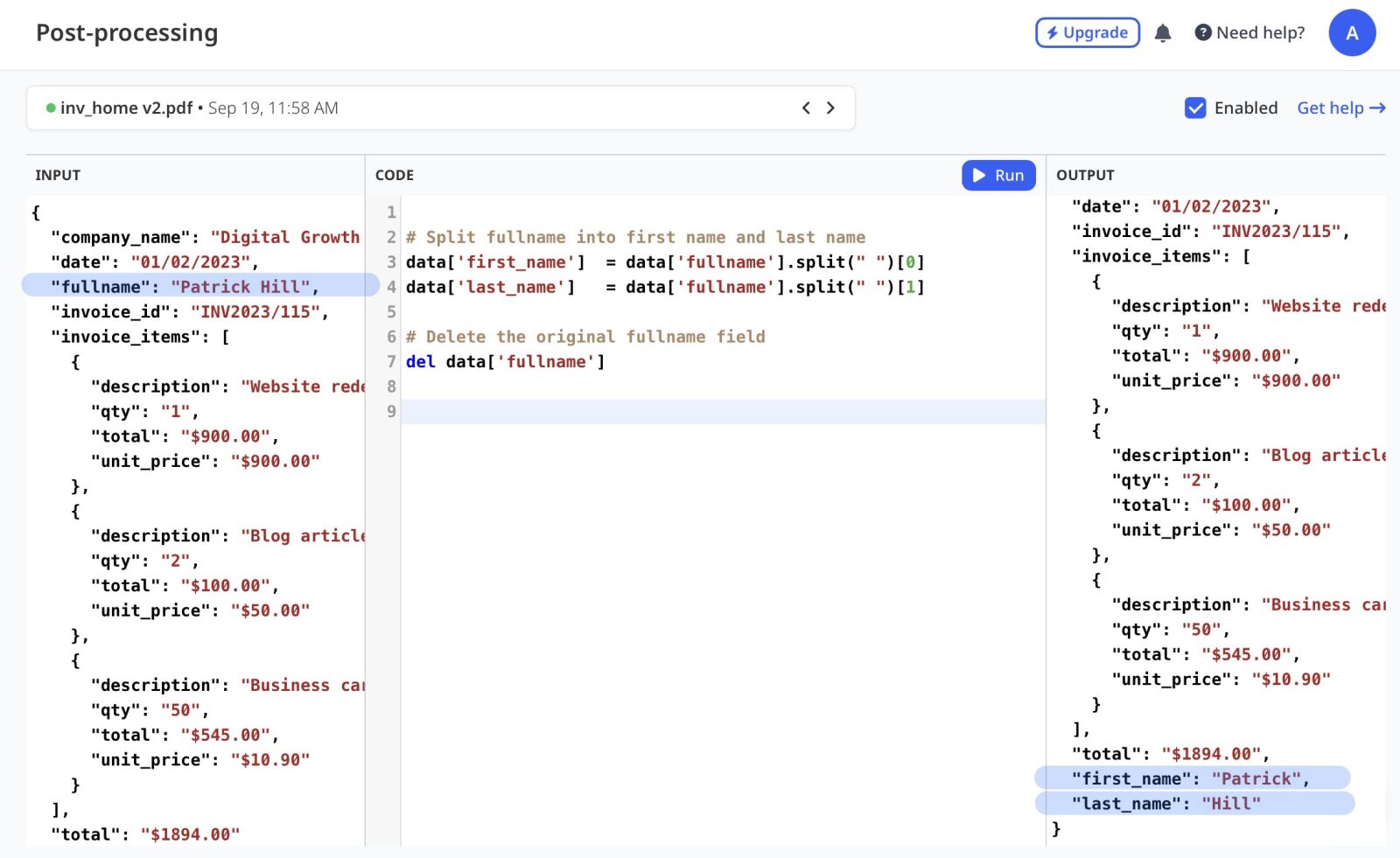
Task: Select the CODE panel header
Action: click(395, 175)
